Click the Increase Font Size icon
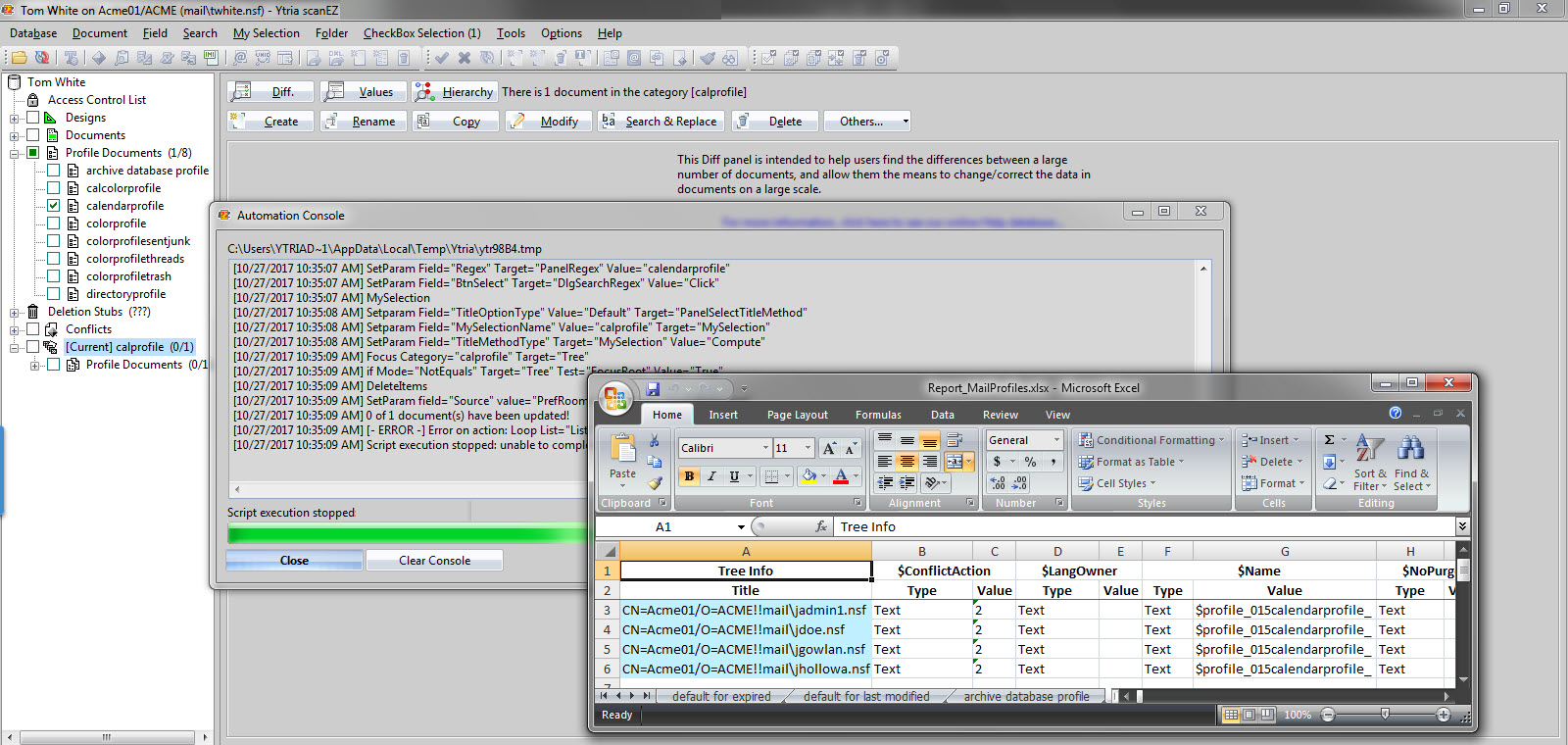1568x745 pixels. [829, 448]
